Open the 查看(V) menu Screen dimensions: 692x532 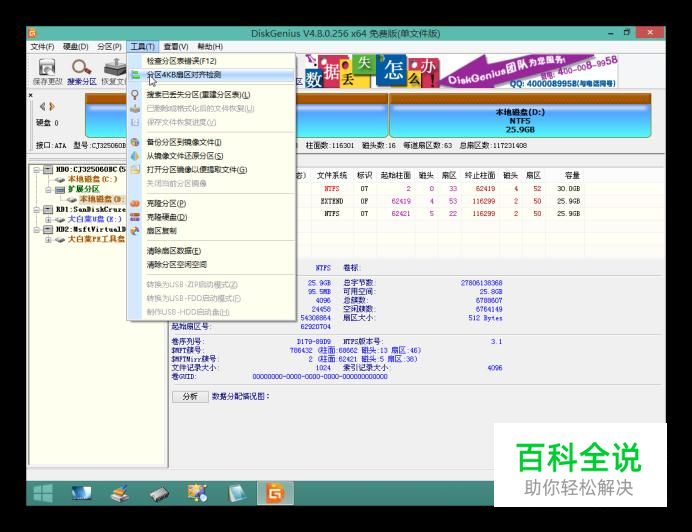176,47
